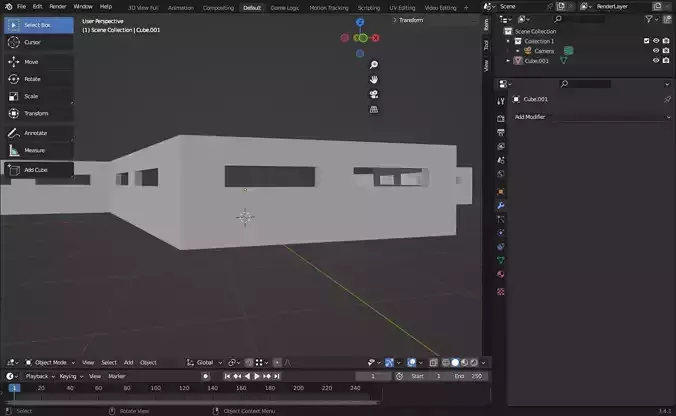Open the Edit menu
This screenshot has height=416, width=676.
click(x=38, y=6)
